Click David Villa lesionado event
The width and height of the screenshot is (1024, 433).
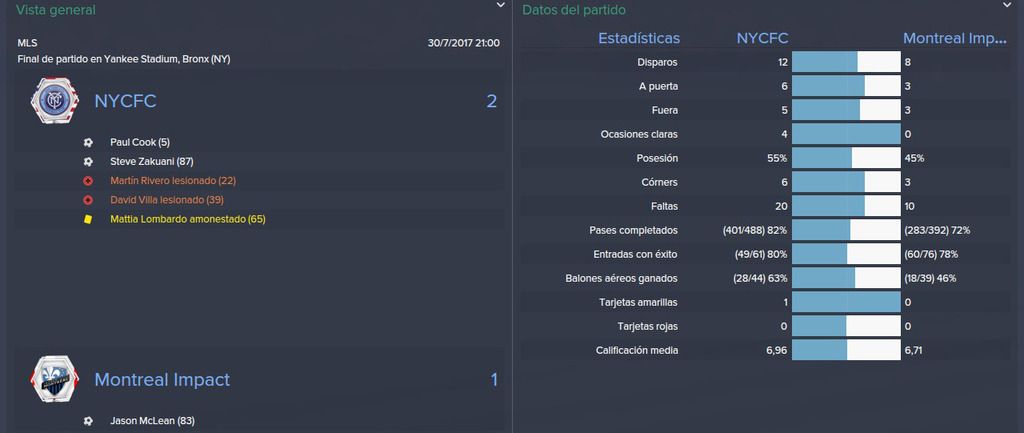(167, 200)
